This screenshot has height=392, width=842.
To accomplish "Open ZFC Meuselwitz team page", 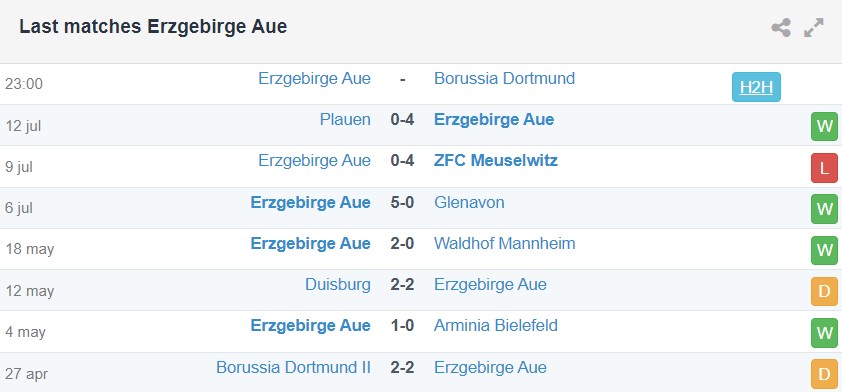I will (x=496, y=161).
